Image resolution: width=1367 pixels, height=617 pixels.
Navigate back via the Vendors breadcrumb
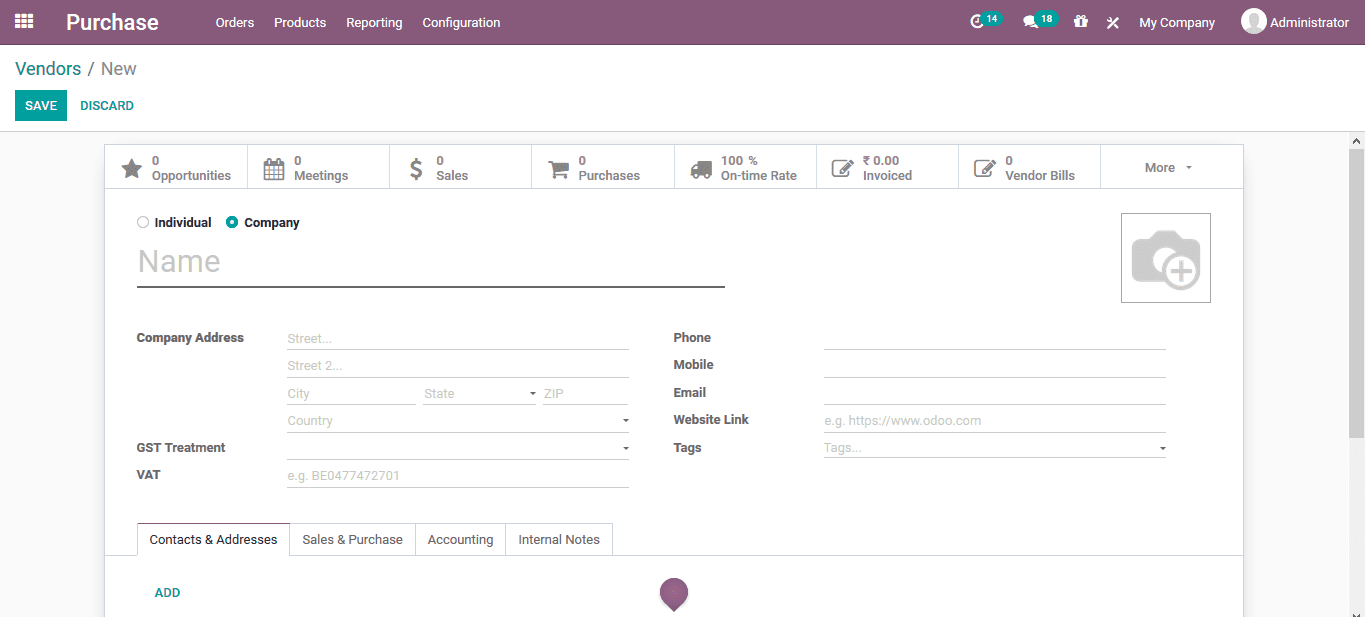[48, 68]
